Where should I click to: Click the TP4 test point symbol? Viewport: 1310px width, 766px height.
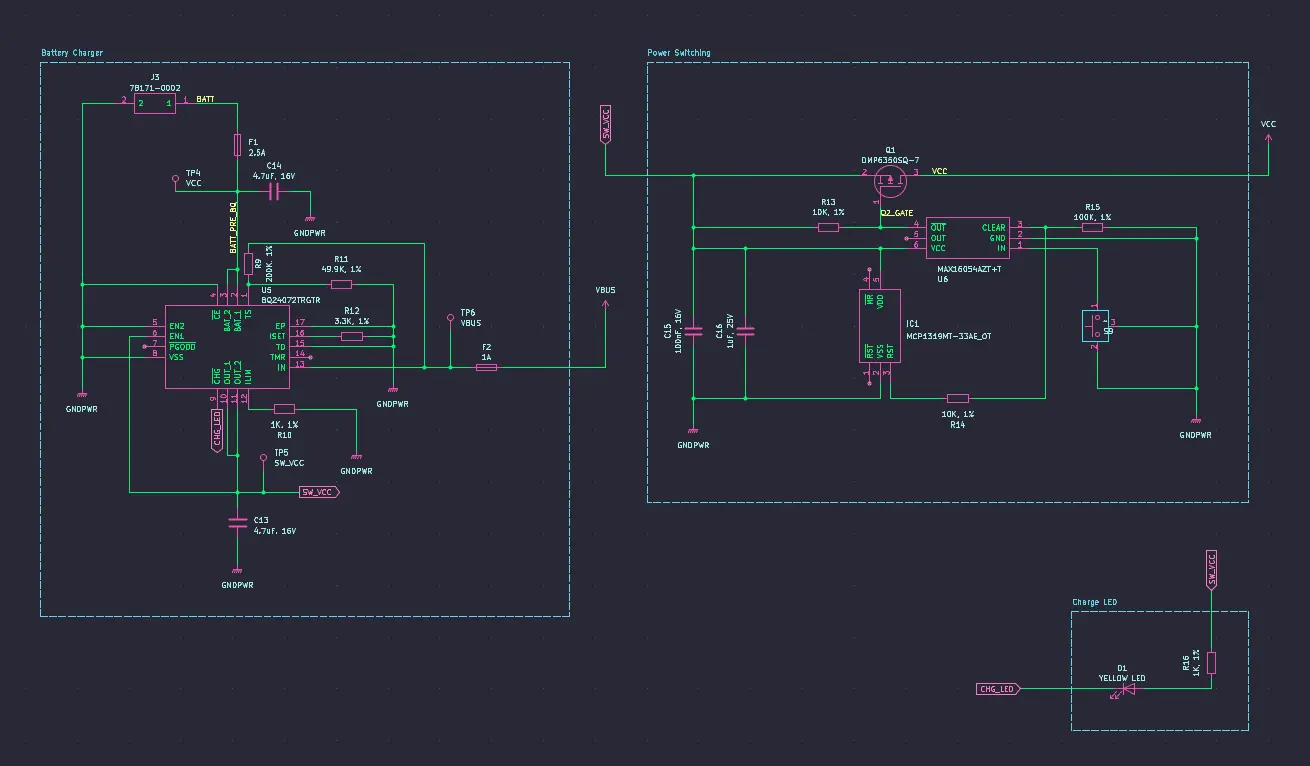[x=176, y=180]
